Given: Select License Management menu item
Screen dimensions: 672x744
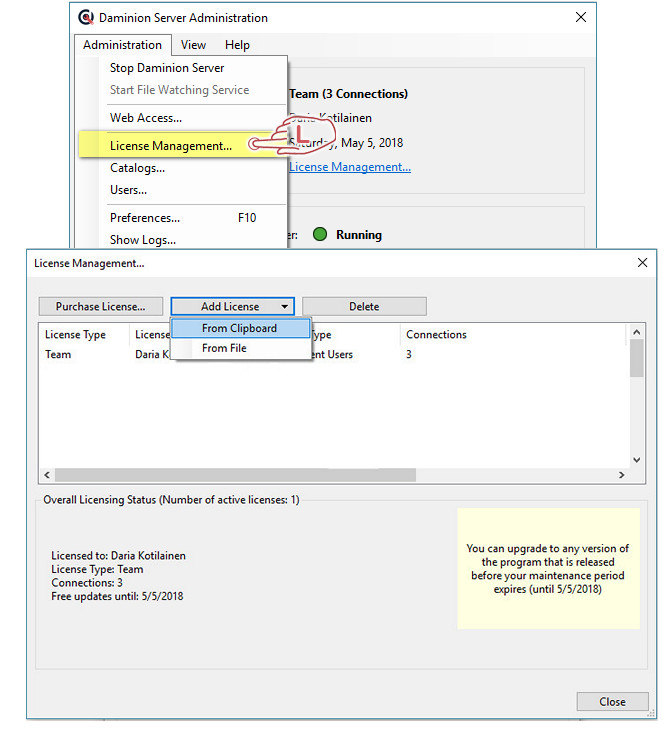Looking at the screenshot, I should click(x=171, y=146).
